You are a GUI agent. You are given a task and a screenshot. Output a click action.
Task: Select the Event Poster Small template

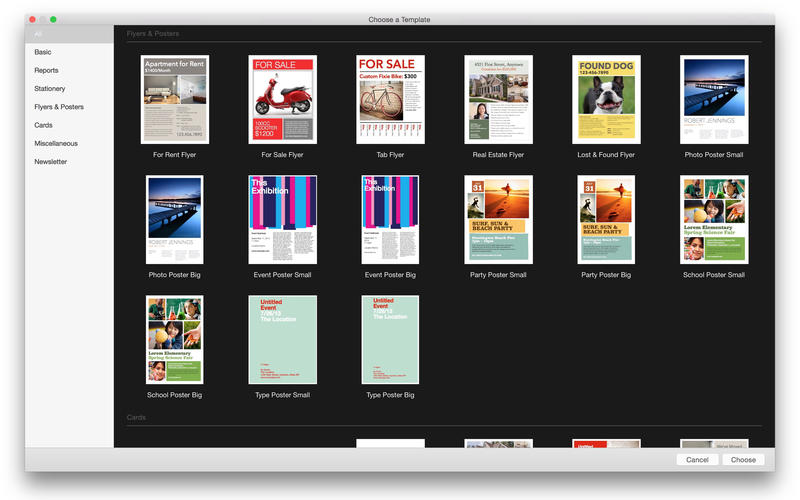[x=282, y=219]
